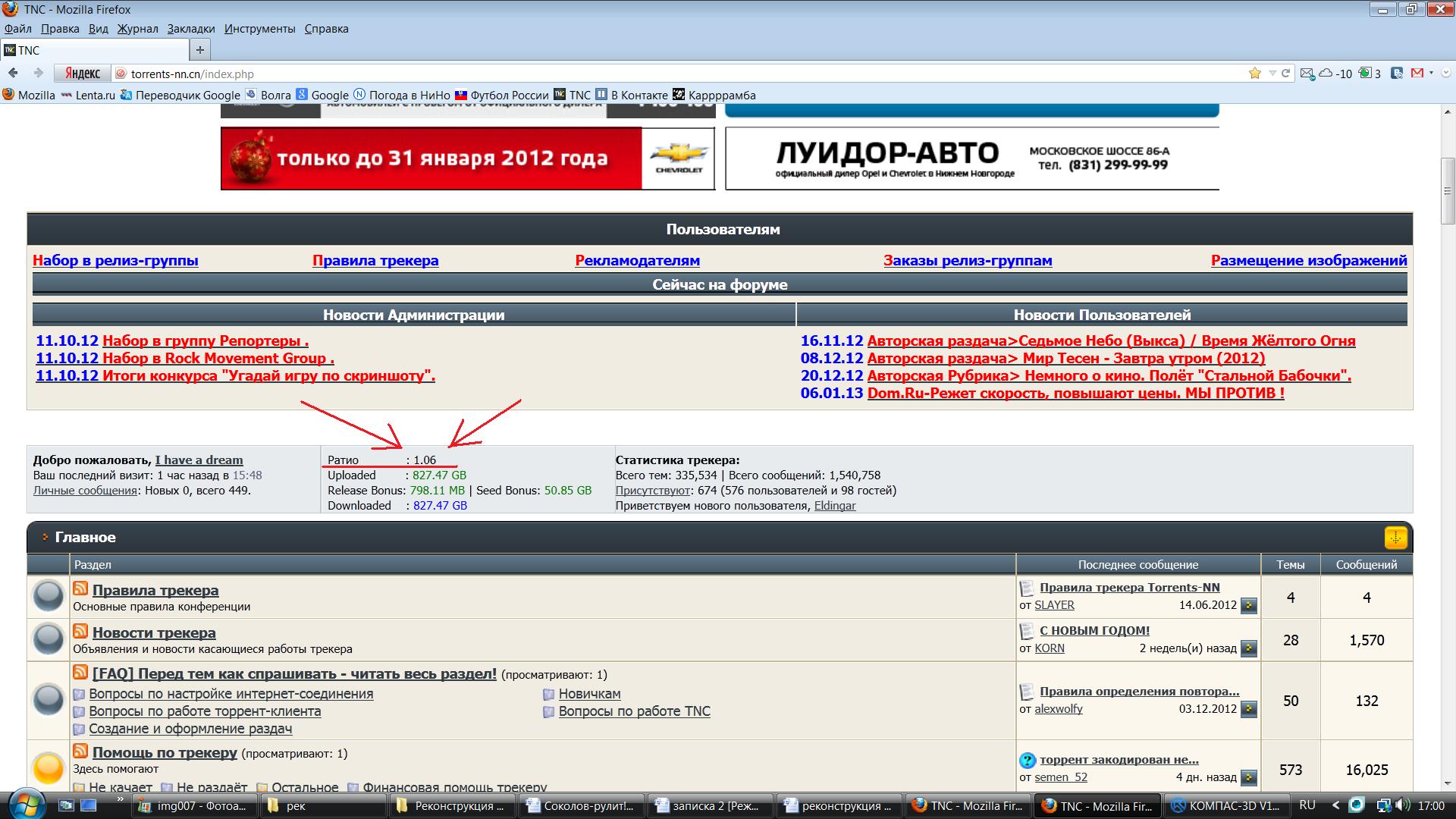The width and height of the screenshot is (1456, 819).
Task: Click the Chevrolet ad banner
Action: tap(467, 158)
